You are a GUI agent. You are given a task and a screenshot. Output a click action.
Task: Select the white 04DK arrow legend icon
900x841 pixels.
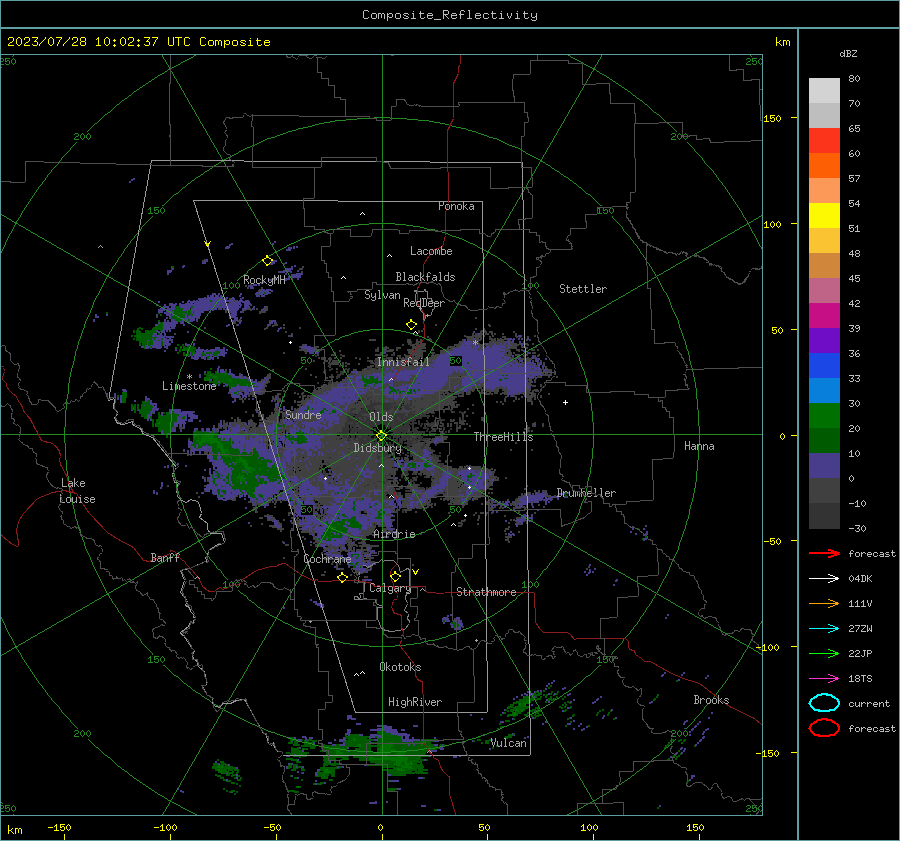coord(824,578)
